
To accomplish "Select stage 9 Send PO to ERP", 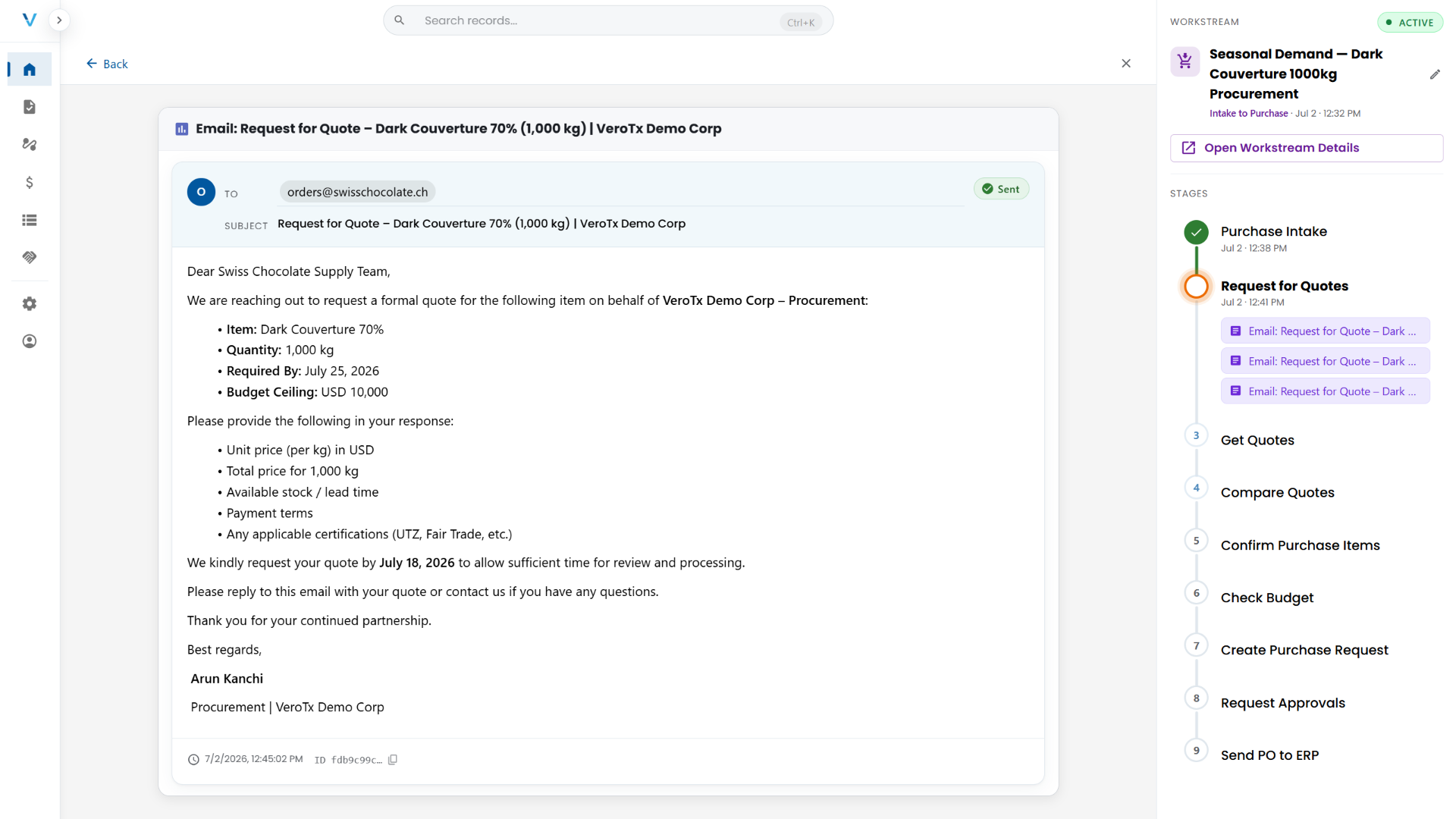I will pyautogui.click(x=1269, y=755).
